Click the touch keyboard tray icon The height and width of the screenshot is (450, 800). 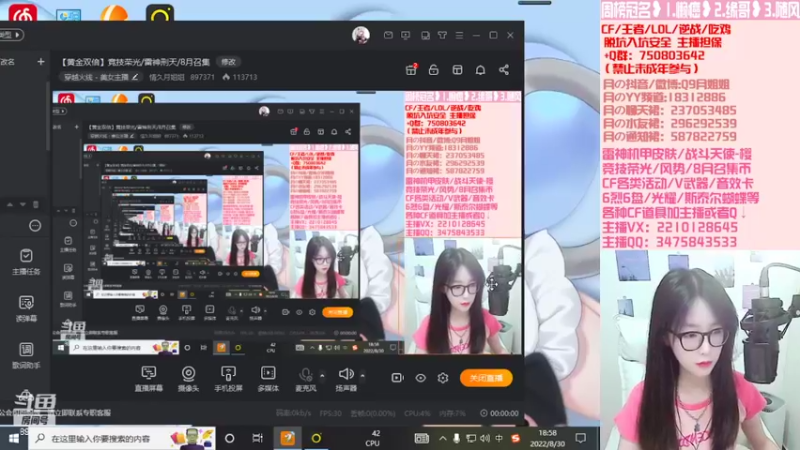421,438
